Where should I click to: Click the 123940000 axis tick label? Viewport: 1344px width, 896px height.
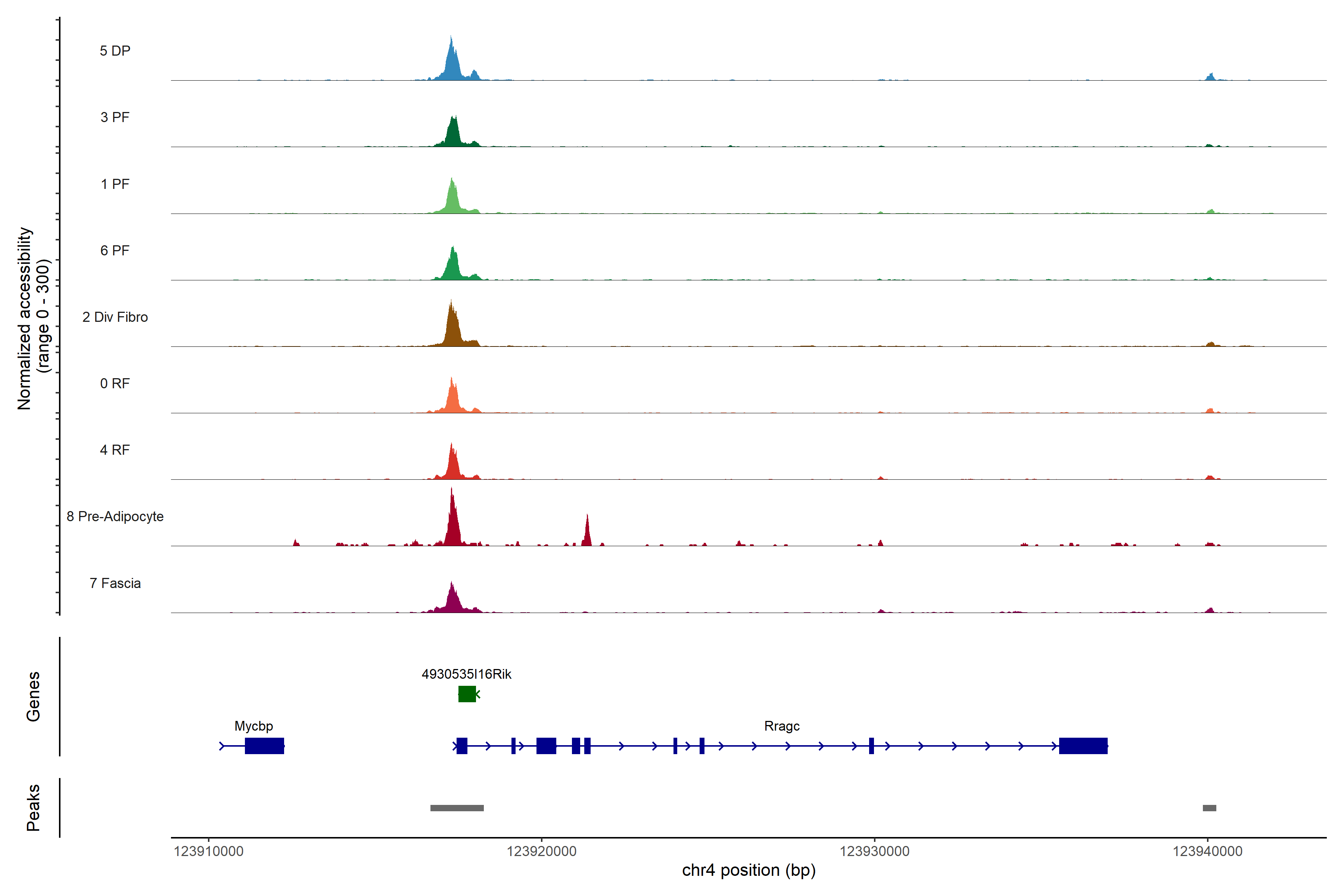1207,852
